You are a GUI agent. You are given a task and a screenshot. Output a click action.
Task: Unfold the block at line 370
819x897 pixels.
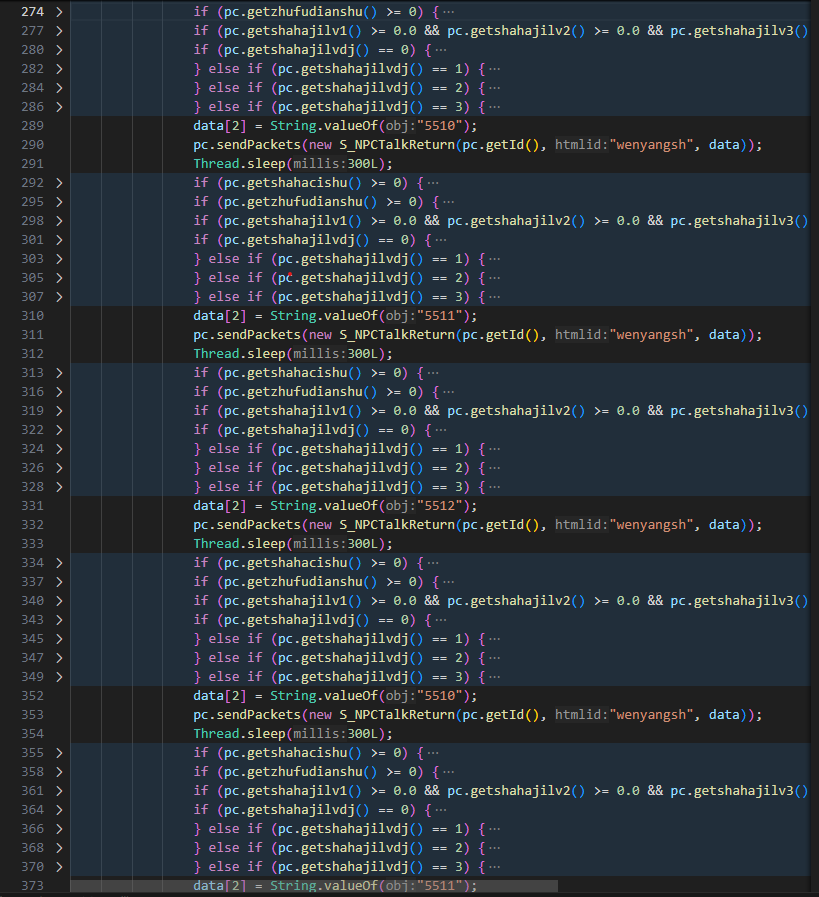pyautogui.click(x=59, y=867)
